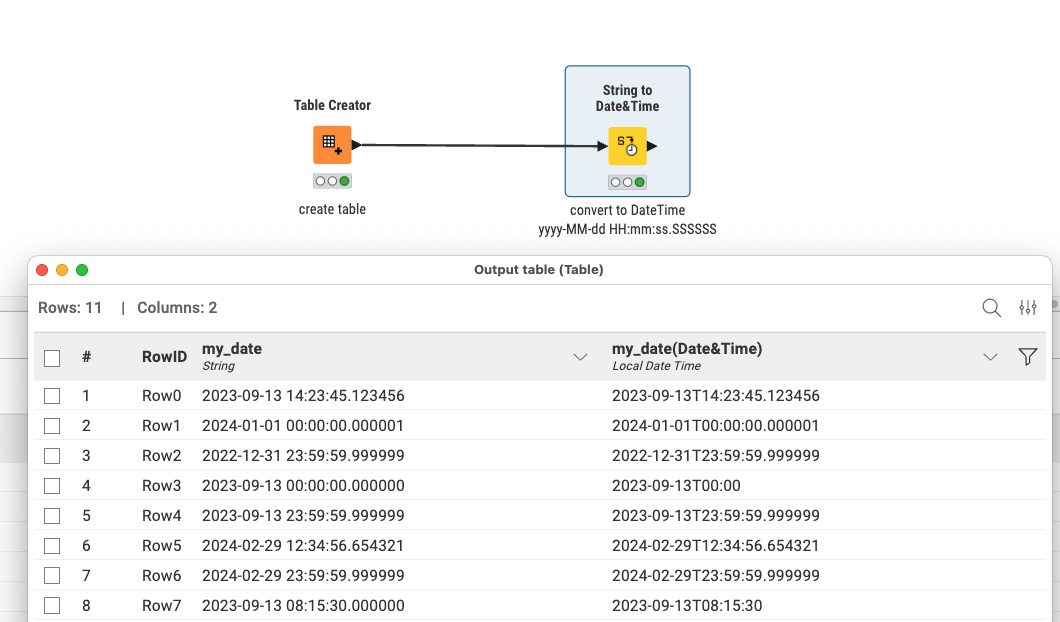Tick the checkbox for Row3
The image size is (1060, 622).
tap(52, 486)
